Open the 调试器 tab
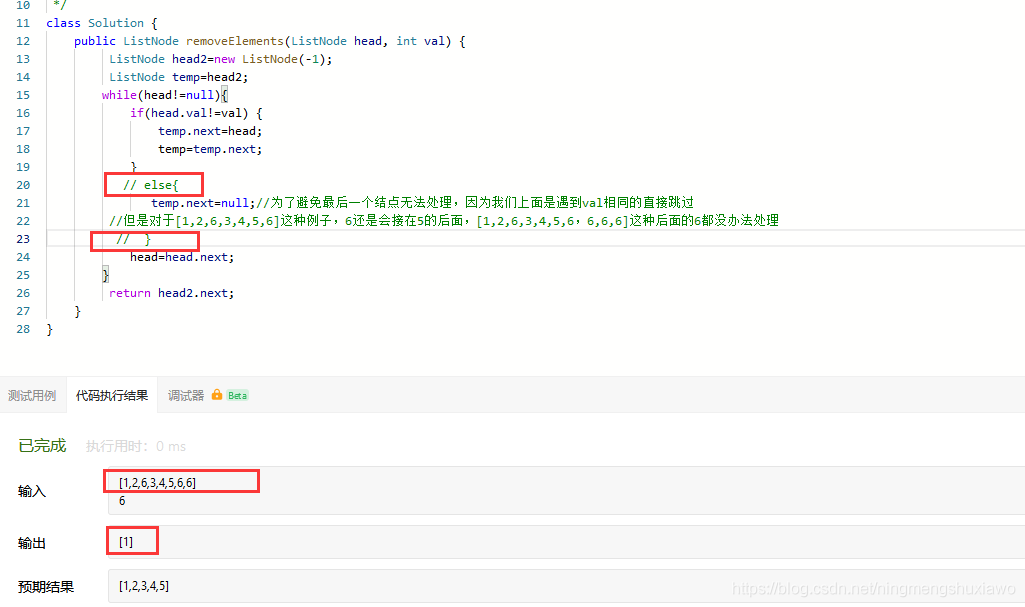 [186, 395]
